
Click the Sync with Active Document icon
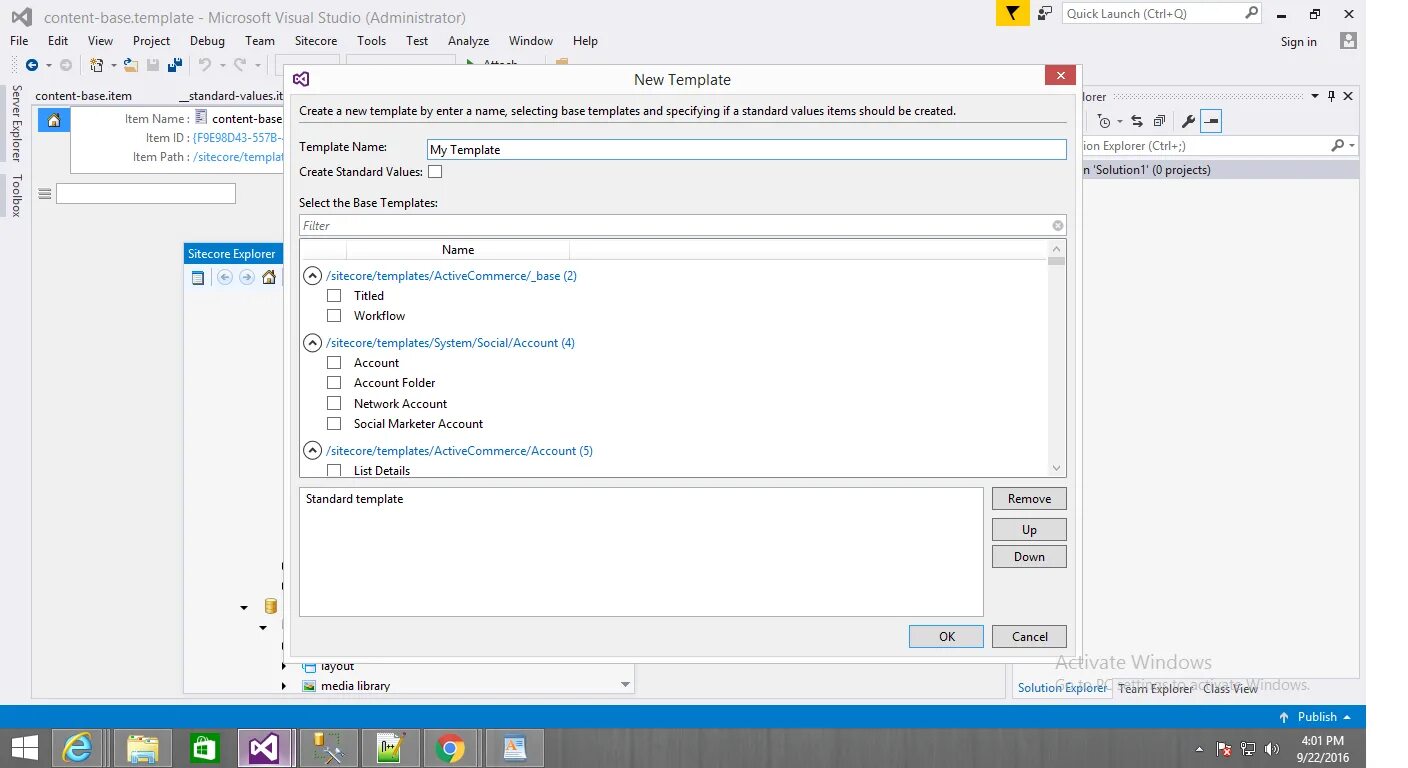1137,121
